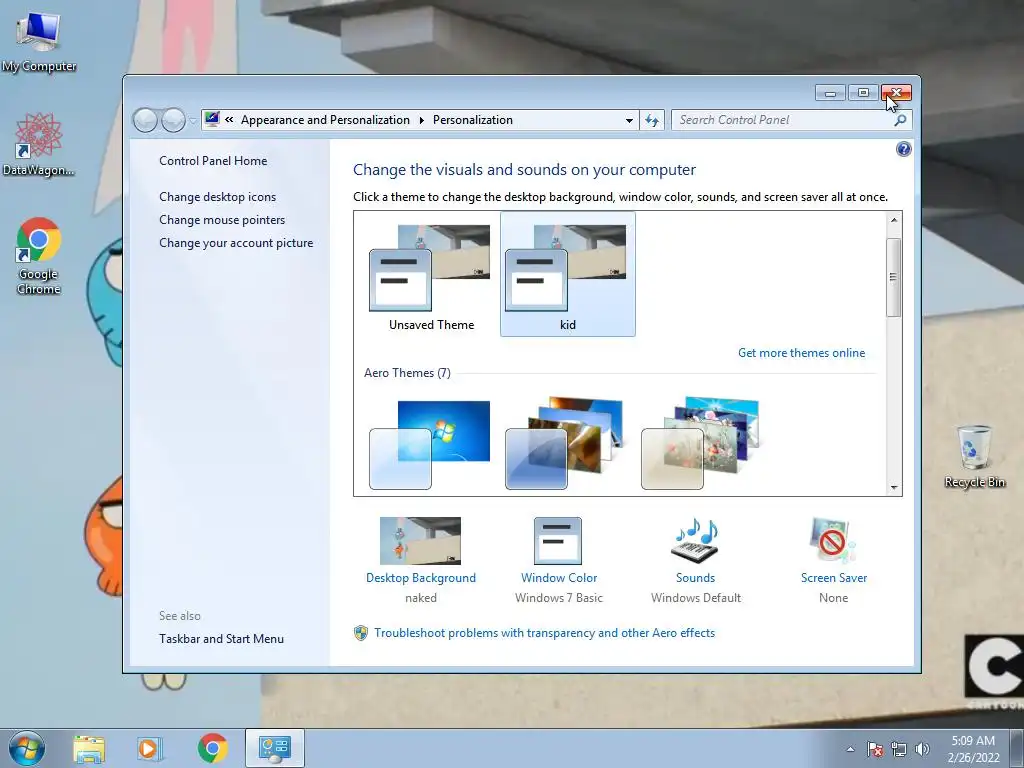Click the Sounds text link
The height and width of the screenshot is (768, 1024).
pos(696,578)
